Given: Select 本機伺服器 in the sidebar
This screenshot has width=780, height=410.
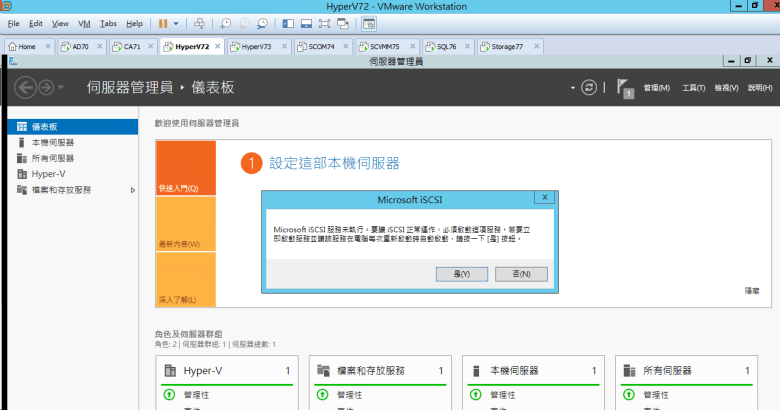Looking at the screenshot, I should pyautogui.click(x=46, y=142).
